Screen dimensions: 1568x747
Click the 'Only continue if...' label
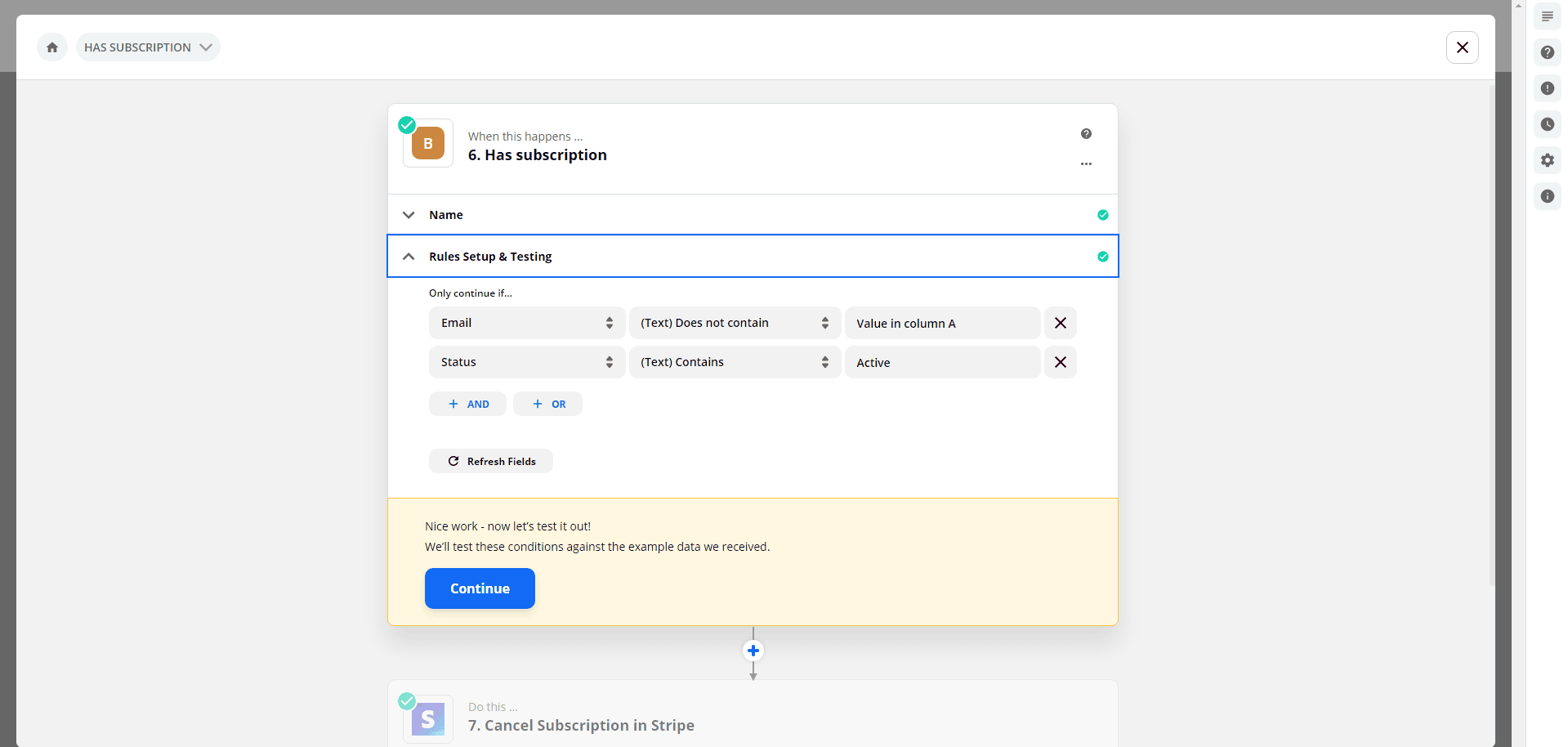click(x=471, y=293)
